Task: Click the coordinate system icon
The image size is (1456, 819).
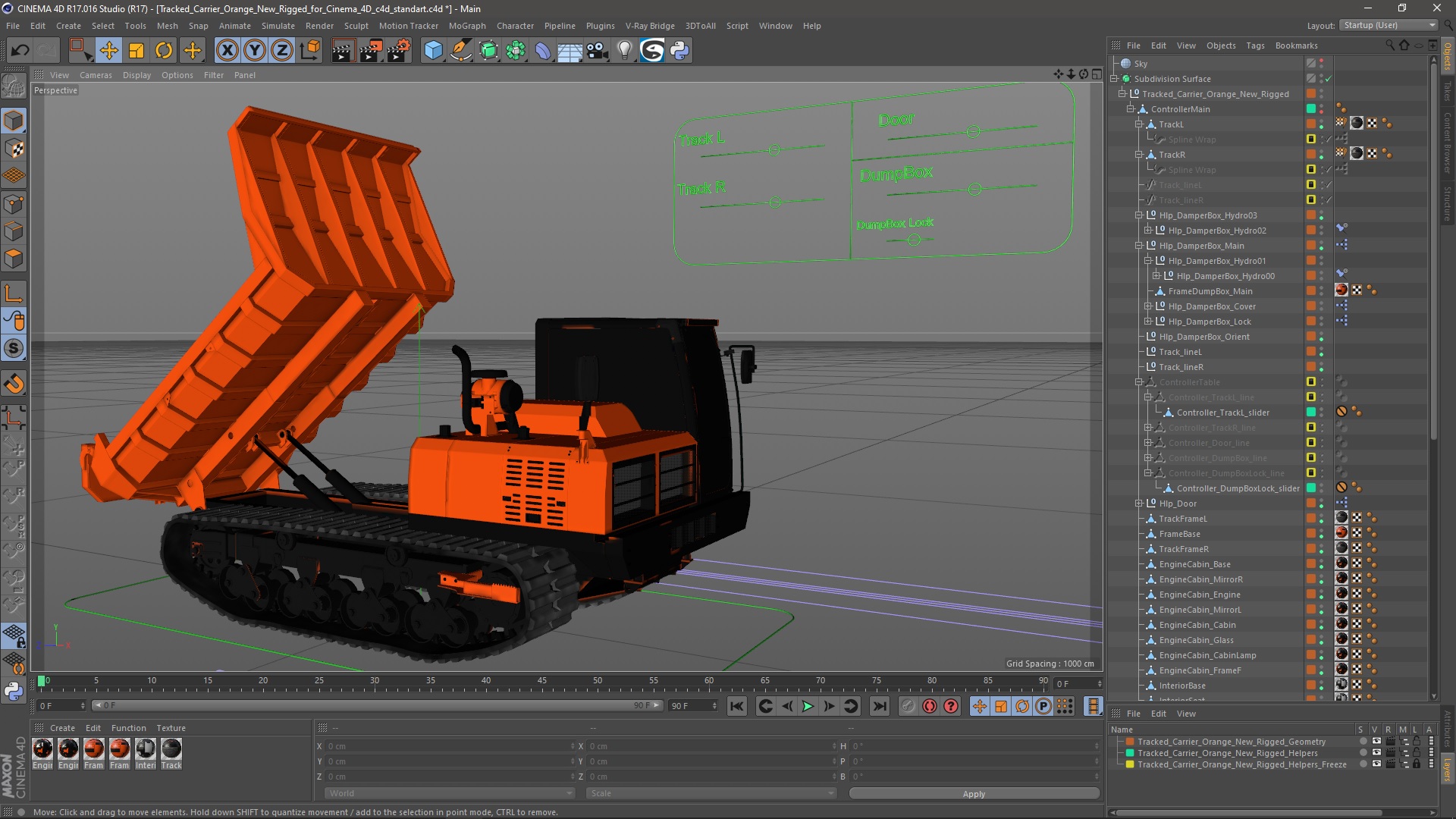Action: [310, 51]
